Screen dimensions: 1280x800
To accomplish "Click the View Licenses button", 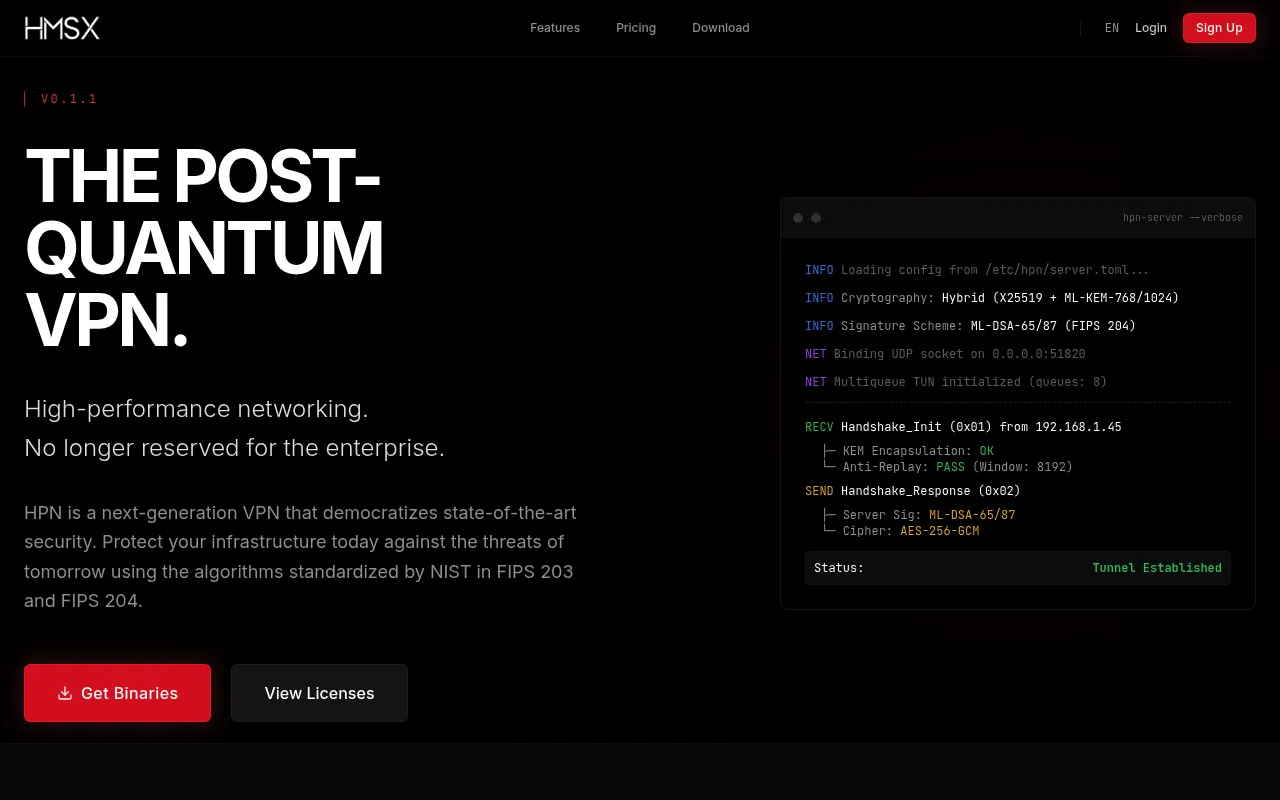I will [319, 693].
